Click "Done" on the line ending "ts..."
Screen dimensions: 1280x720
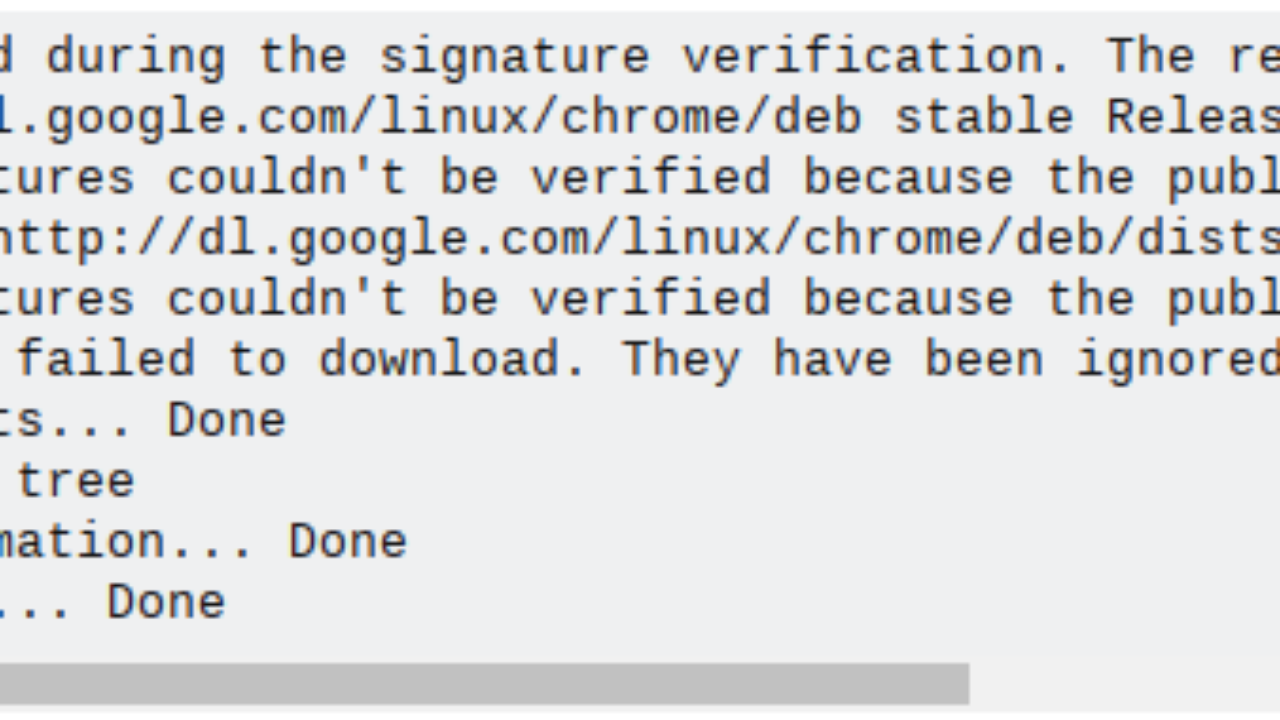pyautogui.click(x=226, y=420)
